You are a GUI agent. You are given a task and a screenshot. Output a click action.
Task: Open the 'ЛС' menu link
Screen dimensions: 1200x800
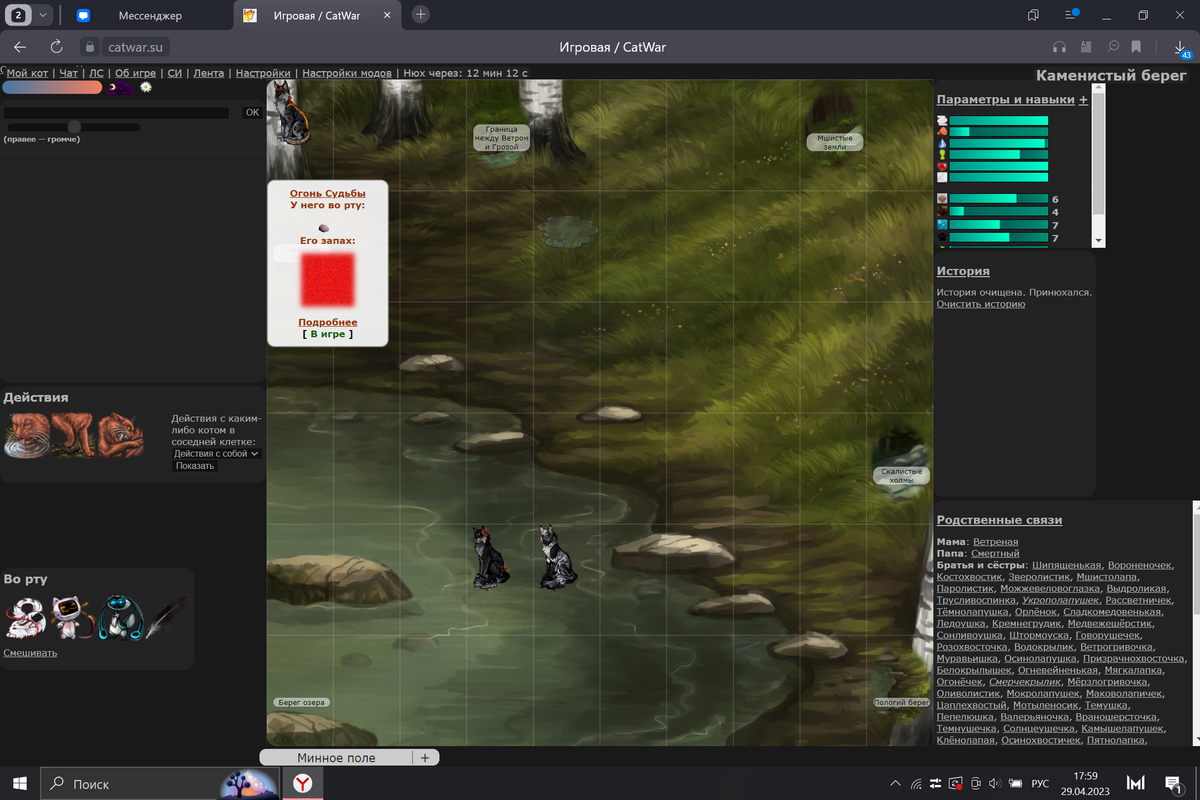(96, 73)
